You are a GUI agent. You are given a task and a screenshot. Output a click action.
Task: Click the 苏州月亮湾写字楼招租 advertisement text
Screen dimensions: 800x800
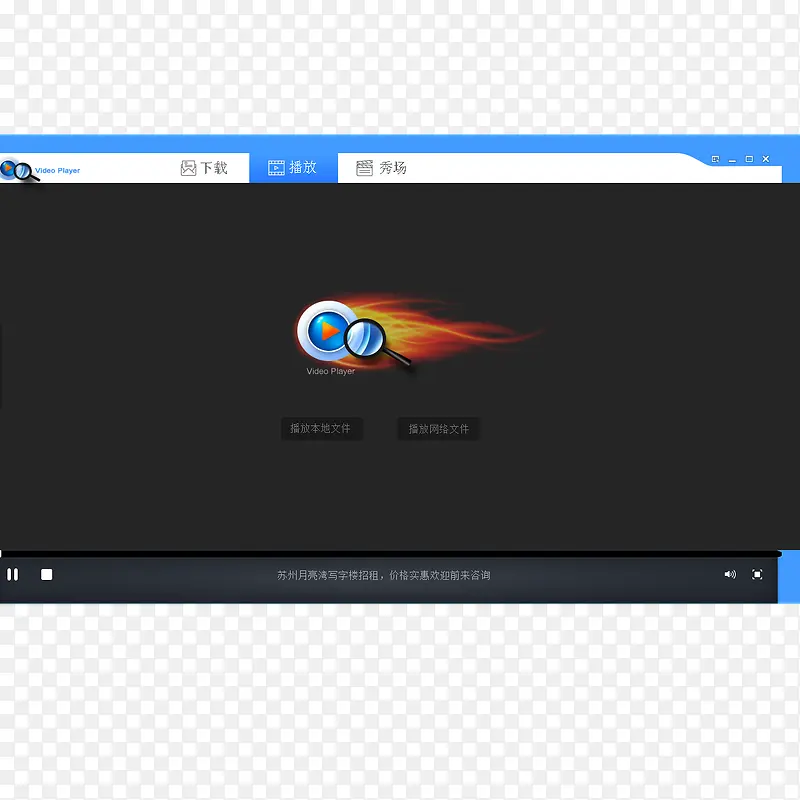384,575
